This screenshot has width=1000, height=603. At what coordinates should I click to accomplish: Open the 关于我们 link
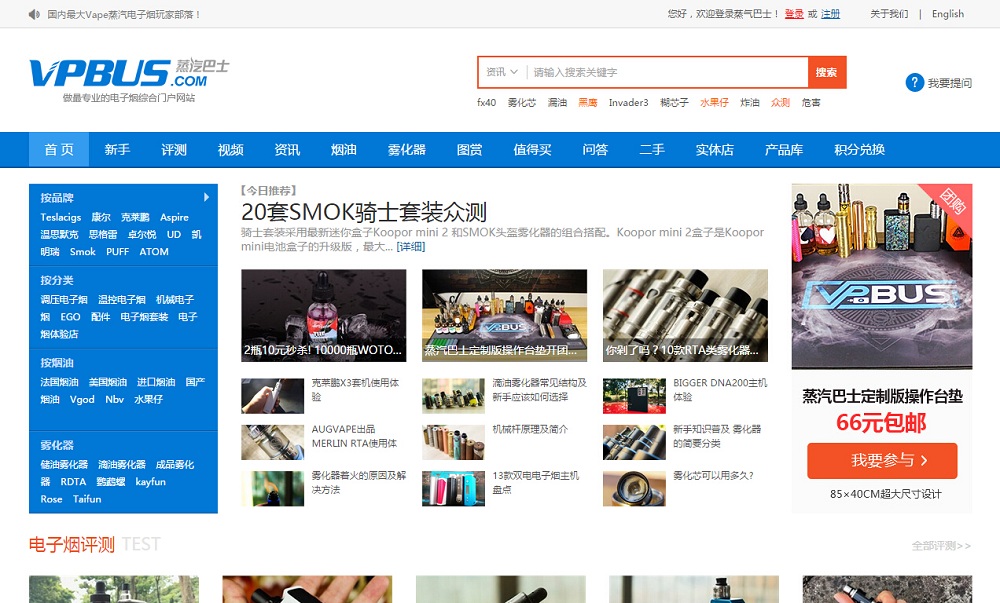click(889, 14)
